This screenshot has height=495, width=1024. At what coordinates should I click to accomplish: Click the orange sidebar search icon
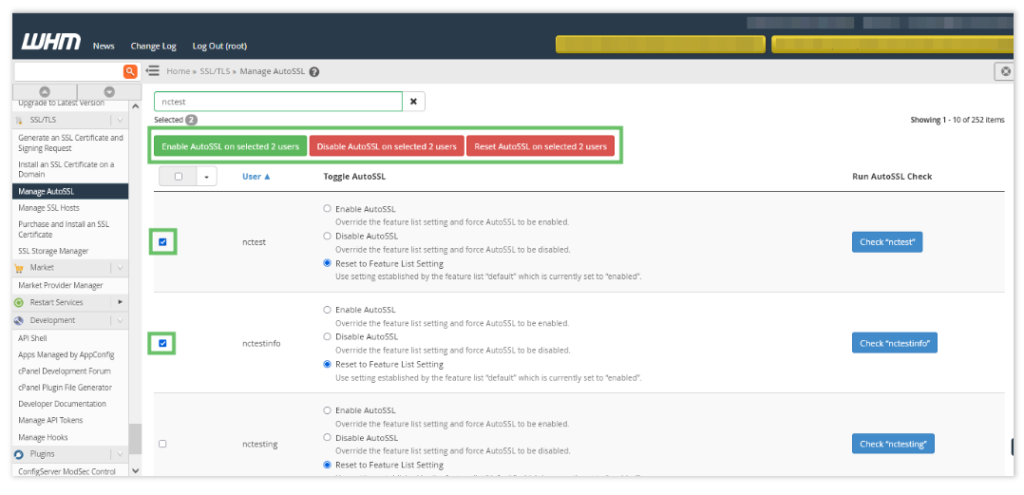tap(130, 72)
